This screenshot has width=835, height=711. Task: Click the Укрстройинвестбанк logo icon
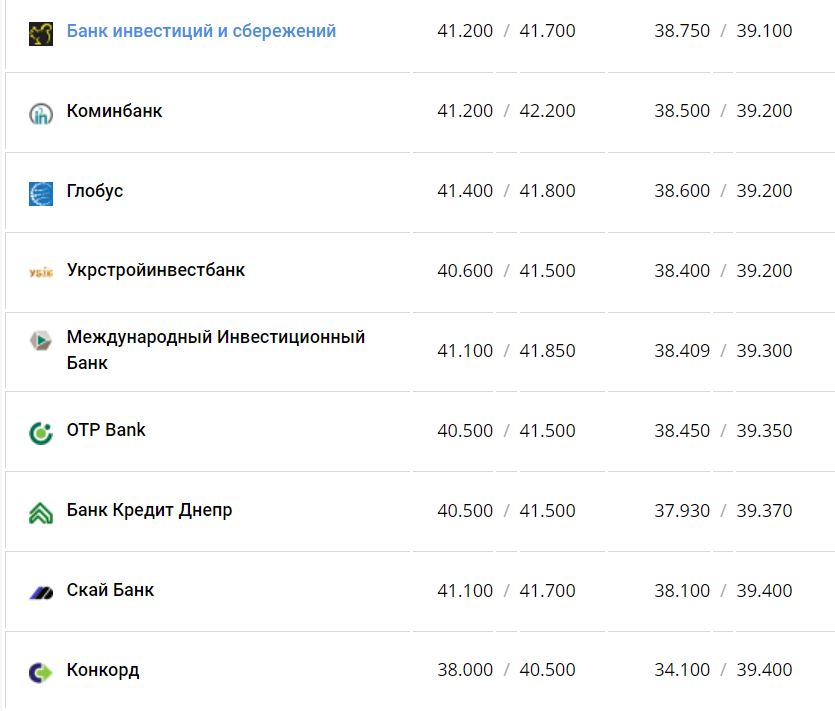point(41,272)
